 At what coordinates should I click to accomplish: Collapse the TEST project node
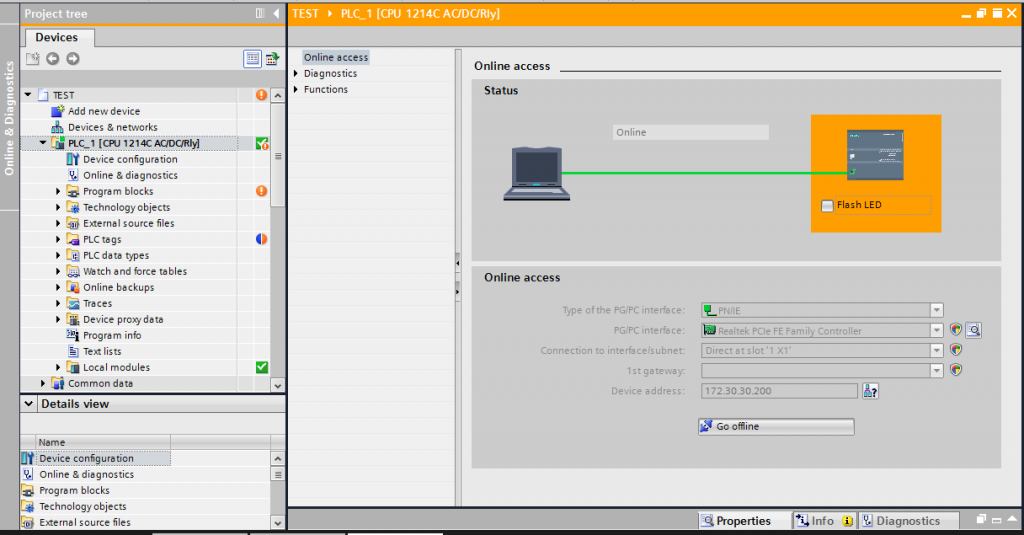(x=28, y=95)
